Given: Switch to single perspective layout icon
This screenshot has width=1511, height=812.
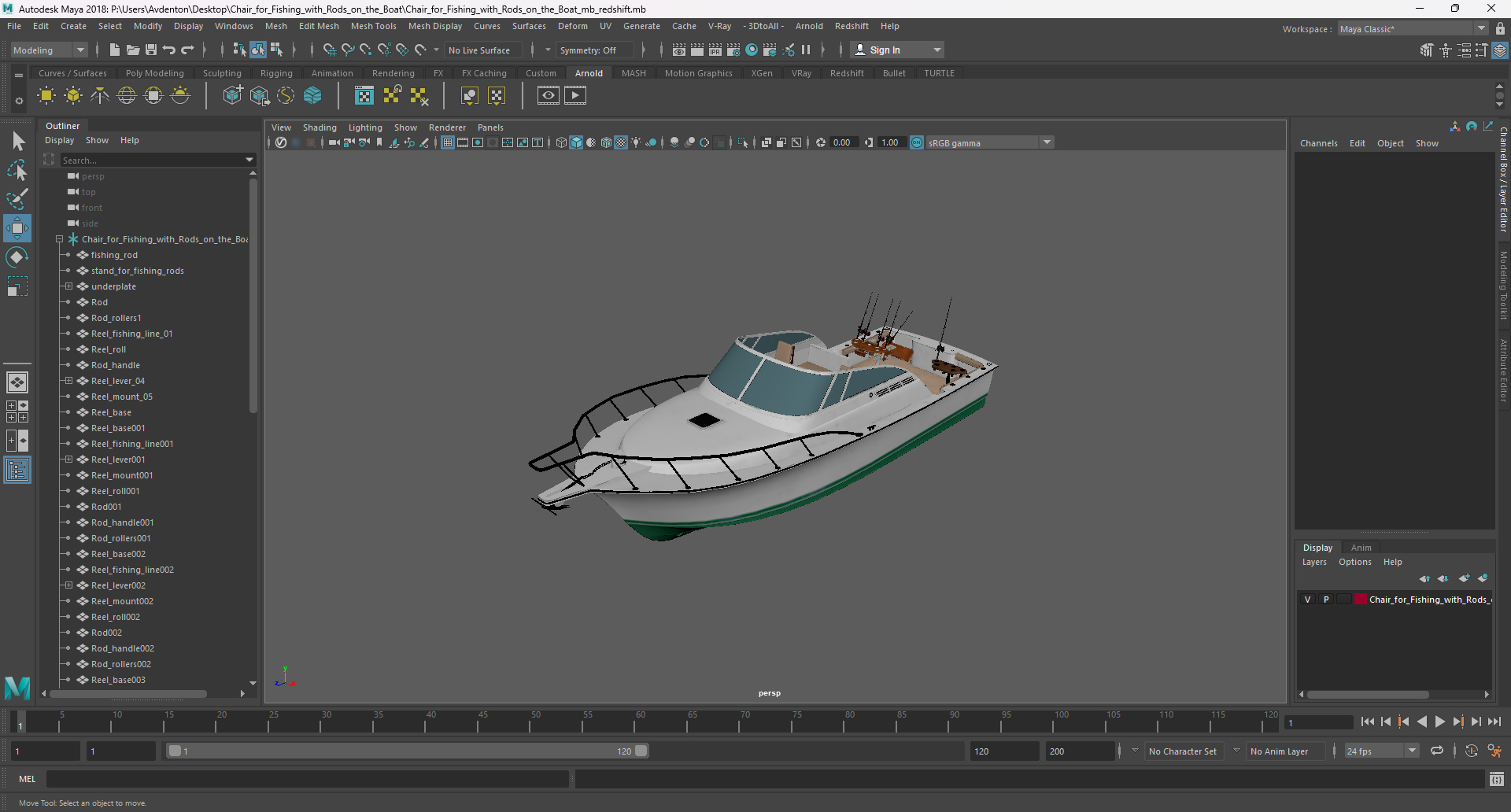Looking at the screenshot, I should point(17,382).
